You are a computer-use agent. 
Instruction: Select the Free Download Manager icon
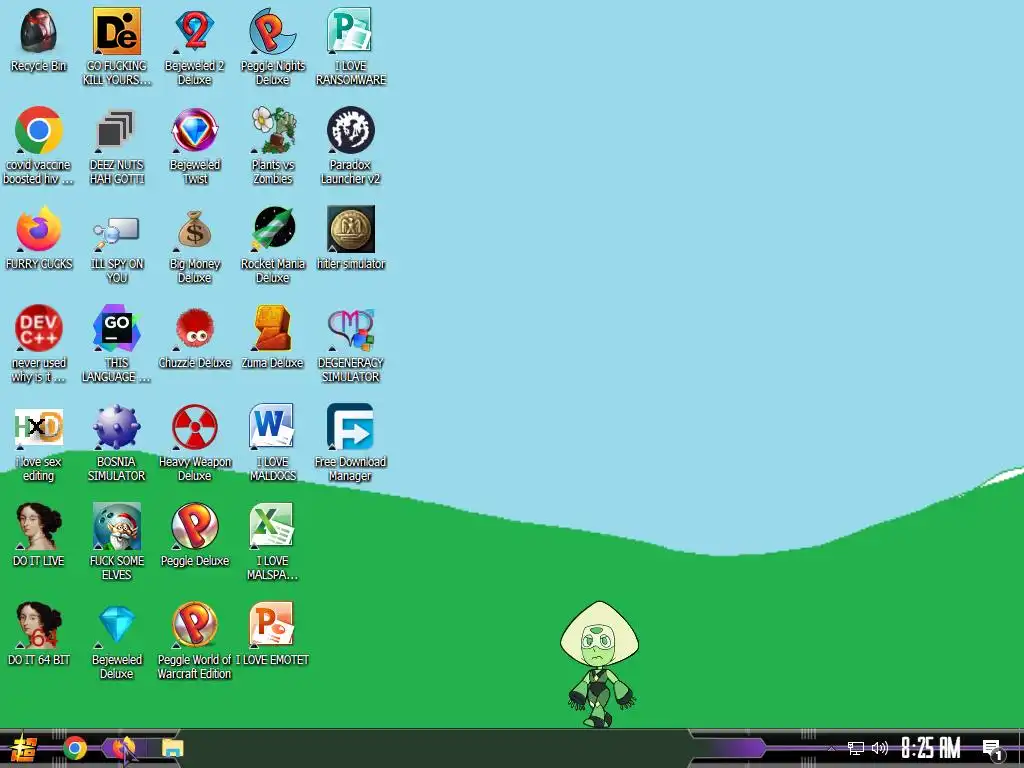[350, 427]
